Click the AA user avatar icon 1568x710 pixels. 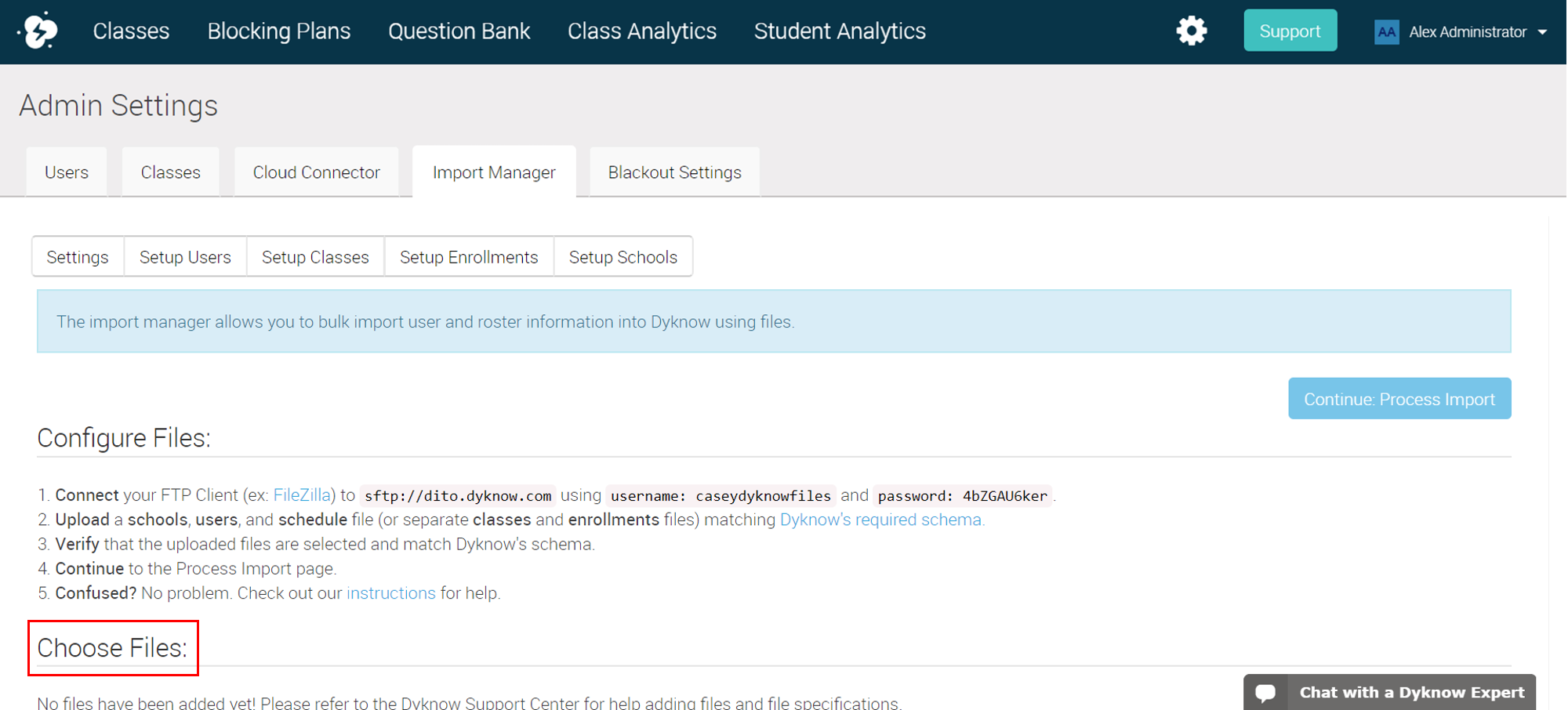coord(1386,32)
